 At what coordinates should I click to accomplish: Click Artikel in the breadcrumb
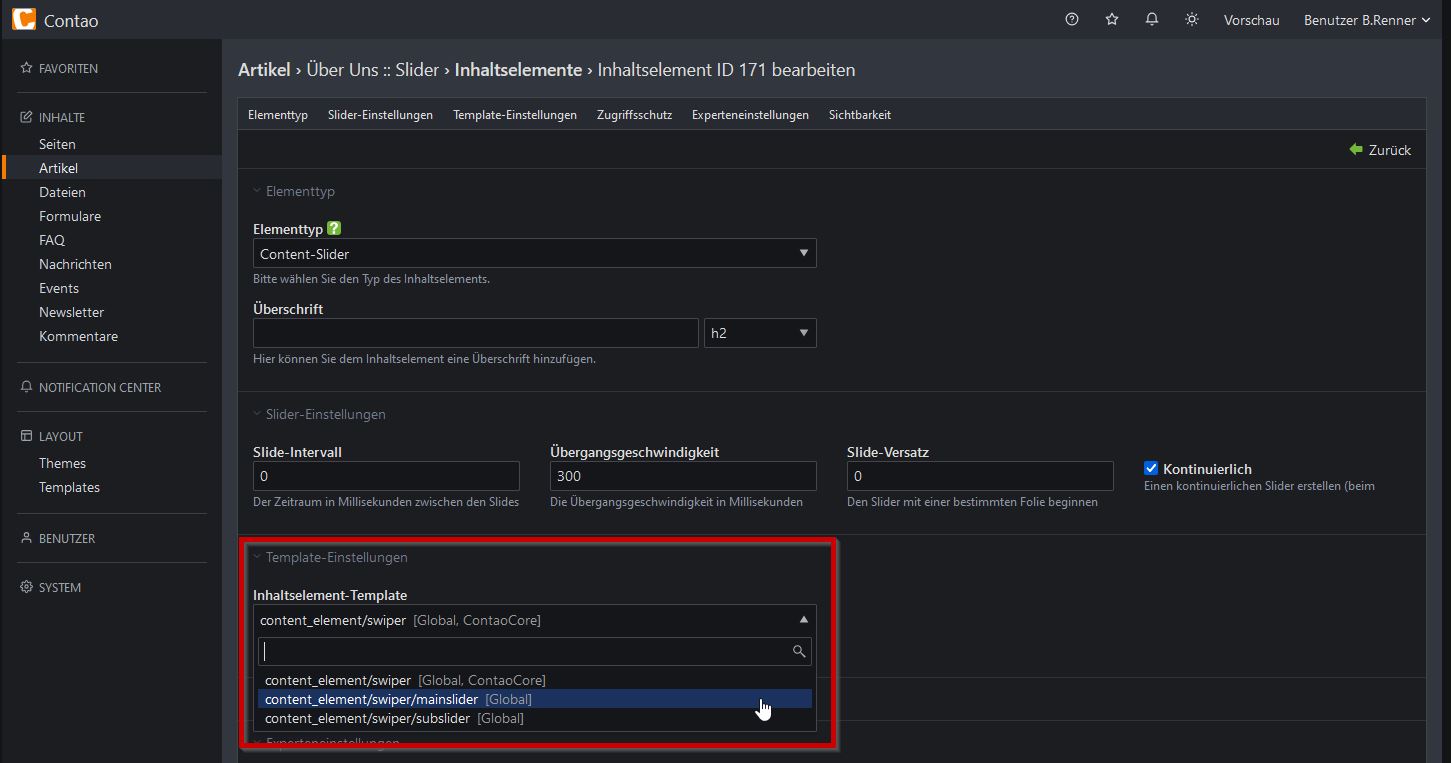point(264,70)
